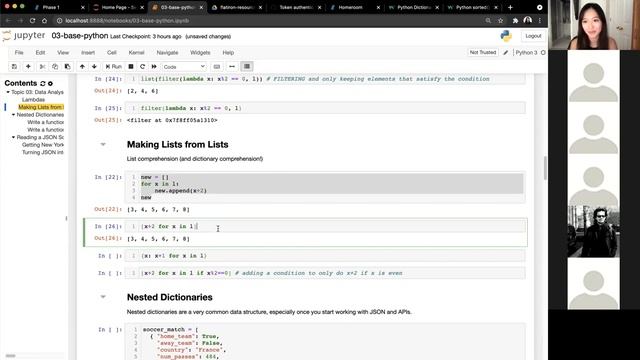
Task: Open the View menu
Action: coord(63,53)
